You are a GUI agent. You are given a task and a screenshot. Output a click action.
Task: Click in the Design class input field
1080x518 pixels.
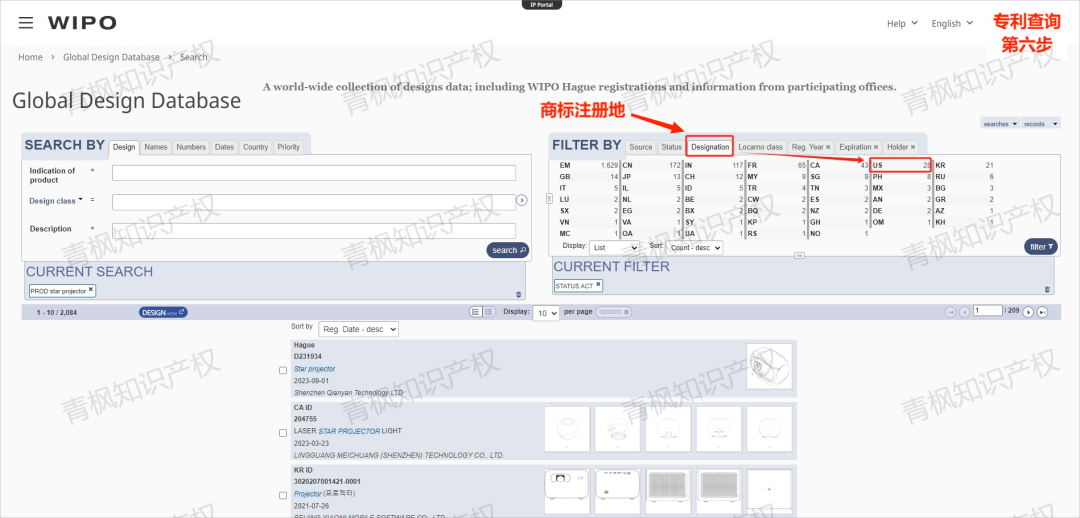pos(314,202)
